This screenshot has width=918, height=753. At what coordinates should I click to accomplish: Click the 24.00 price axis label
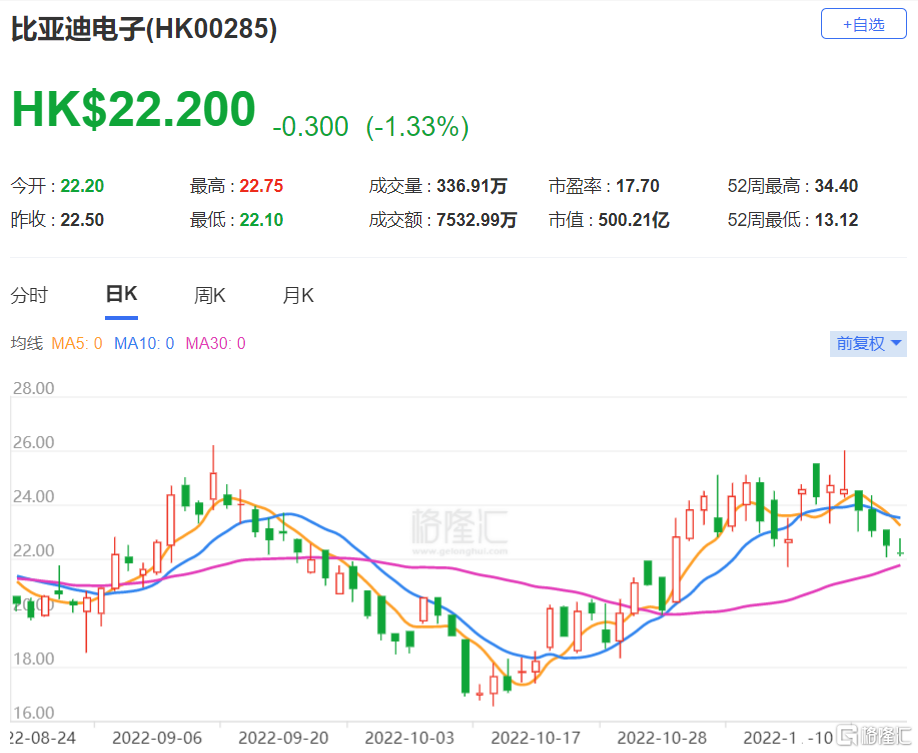click(33, 497)
